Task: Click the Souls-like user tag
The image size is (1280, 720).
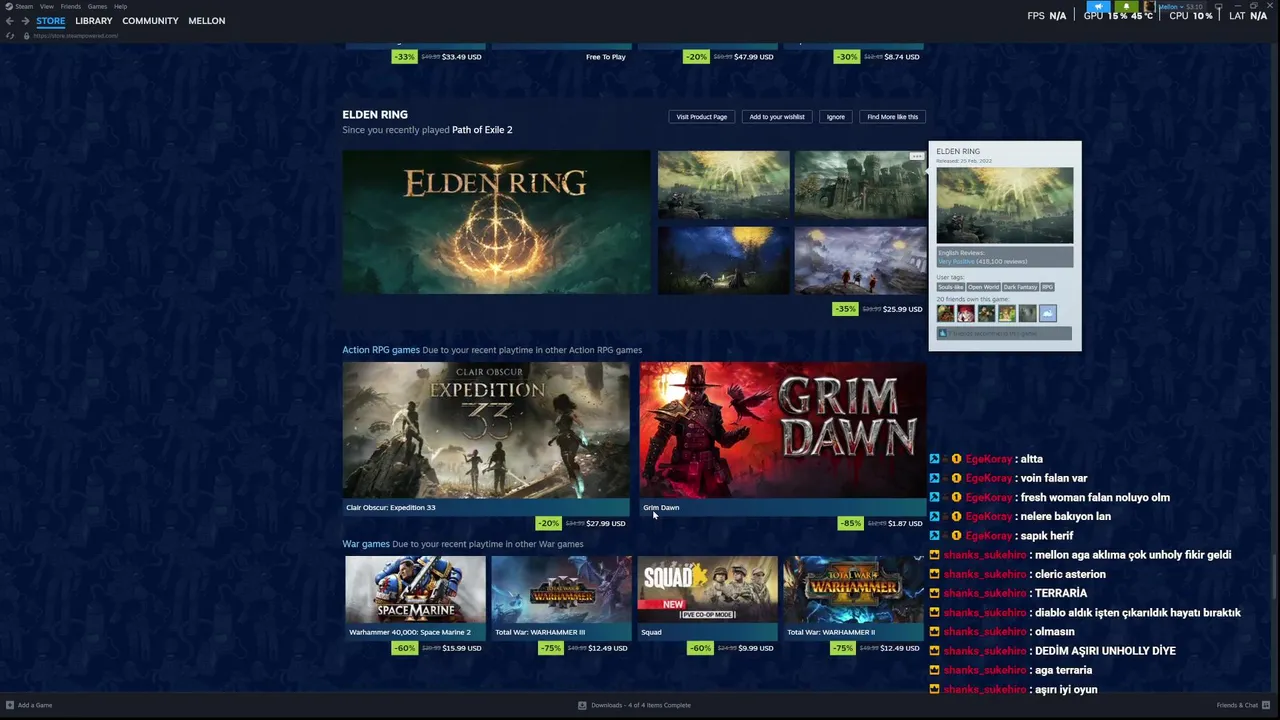Action: tap(951, 287)
